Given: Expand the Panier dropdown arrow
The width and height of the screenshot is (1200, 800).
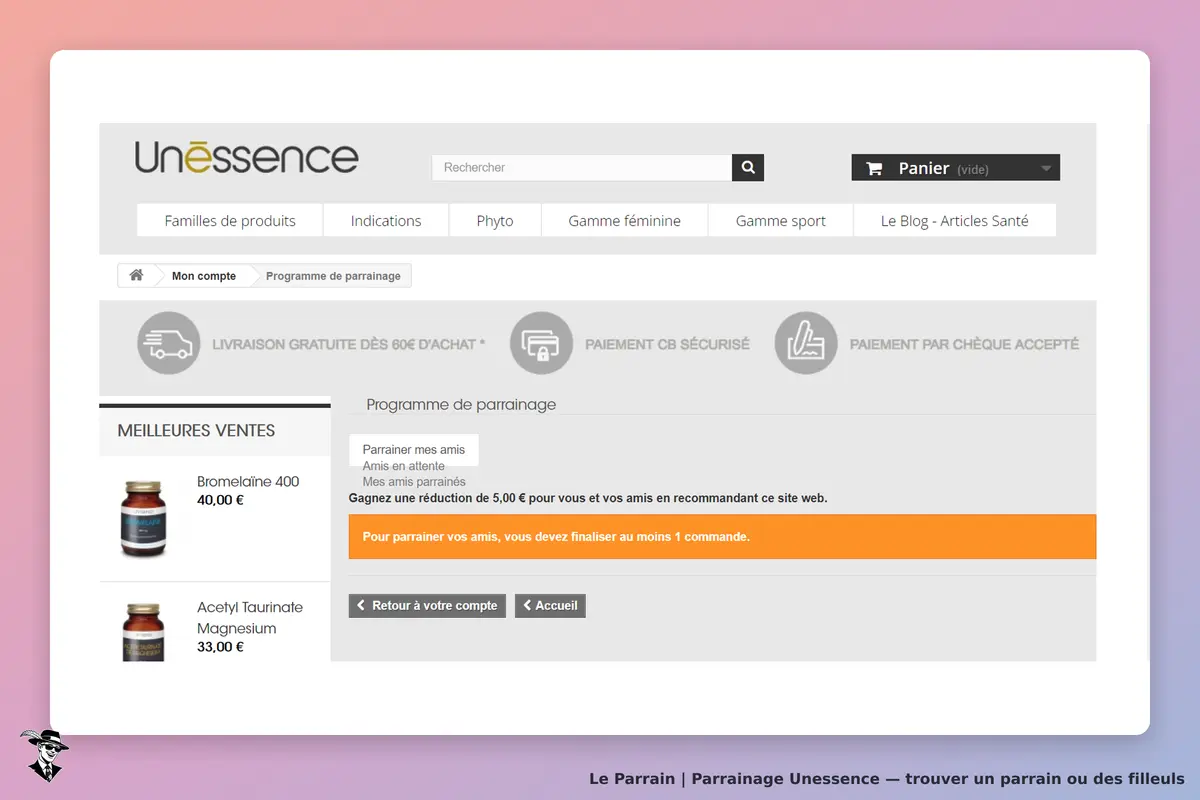Looking at the screenshot, I should click(x=1046, y=169).
